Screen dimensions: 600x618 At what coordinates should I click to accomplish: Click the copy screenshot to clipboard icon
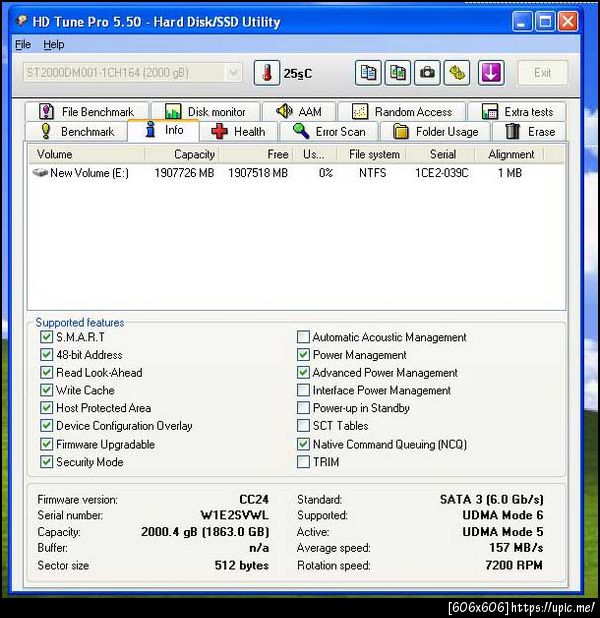(398, 73)
